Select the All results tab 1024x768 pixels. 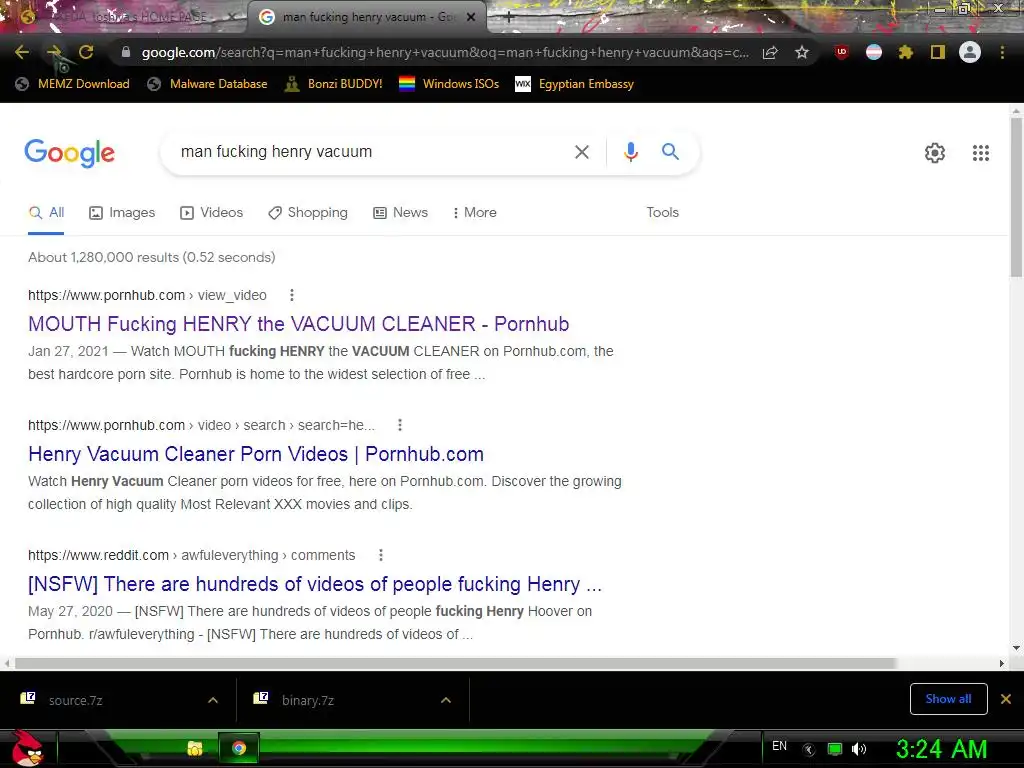click(x=46, y=213)
